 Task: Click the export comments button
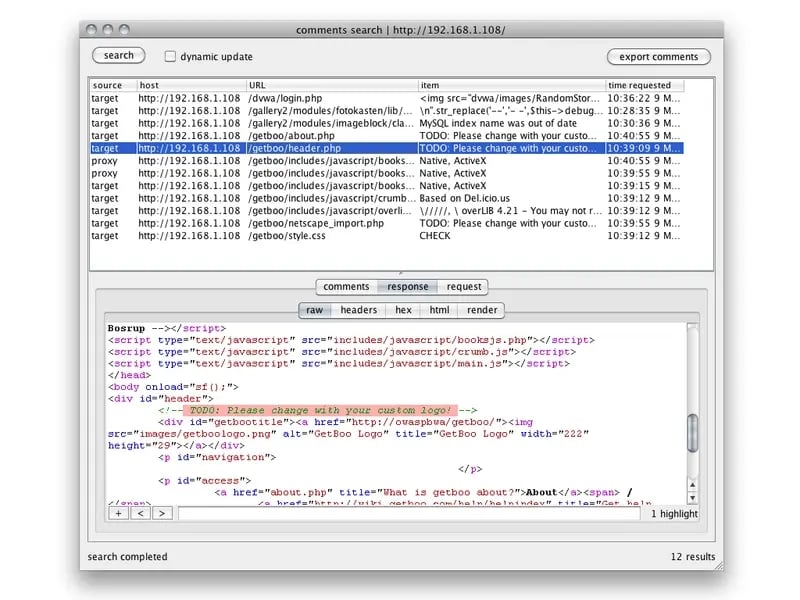coord(658,57)
